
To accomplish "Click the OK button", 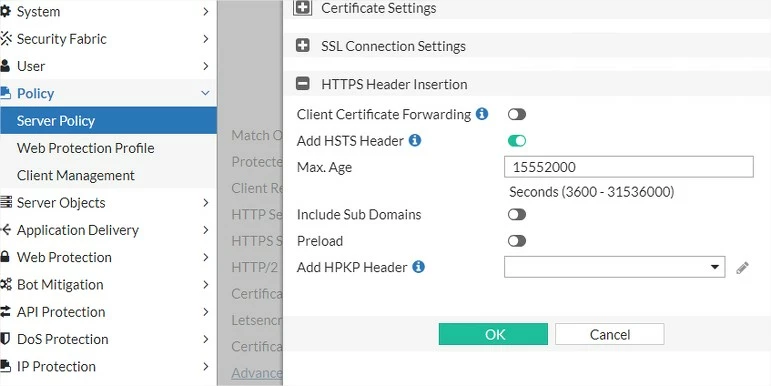I will [x=493, y=334].
